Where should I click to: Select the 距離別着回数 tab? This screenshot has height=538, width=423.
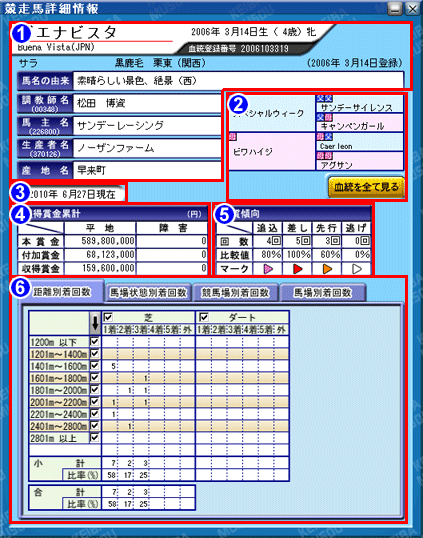(x=62, y=292)
